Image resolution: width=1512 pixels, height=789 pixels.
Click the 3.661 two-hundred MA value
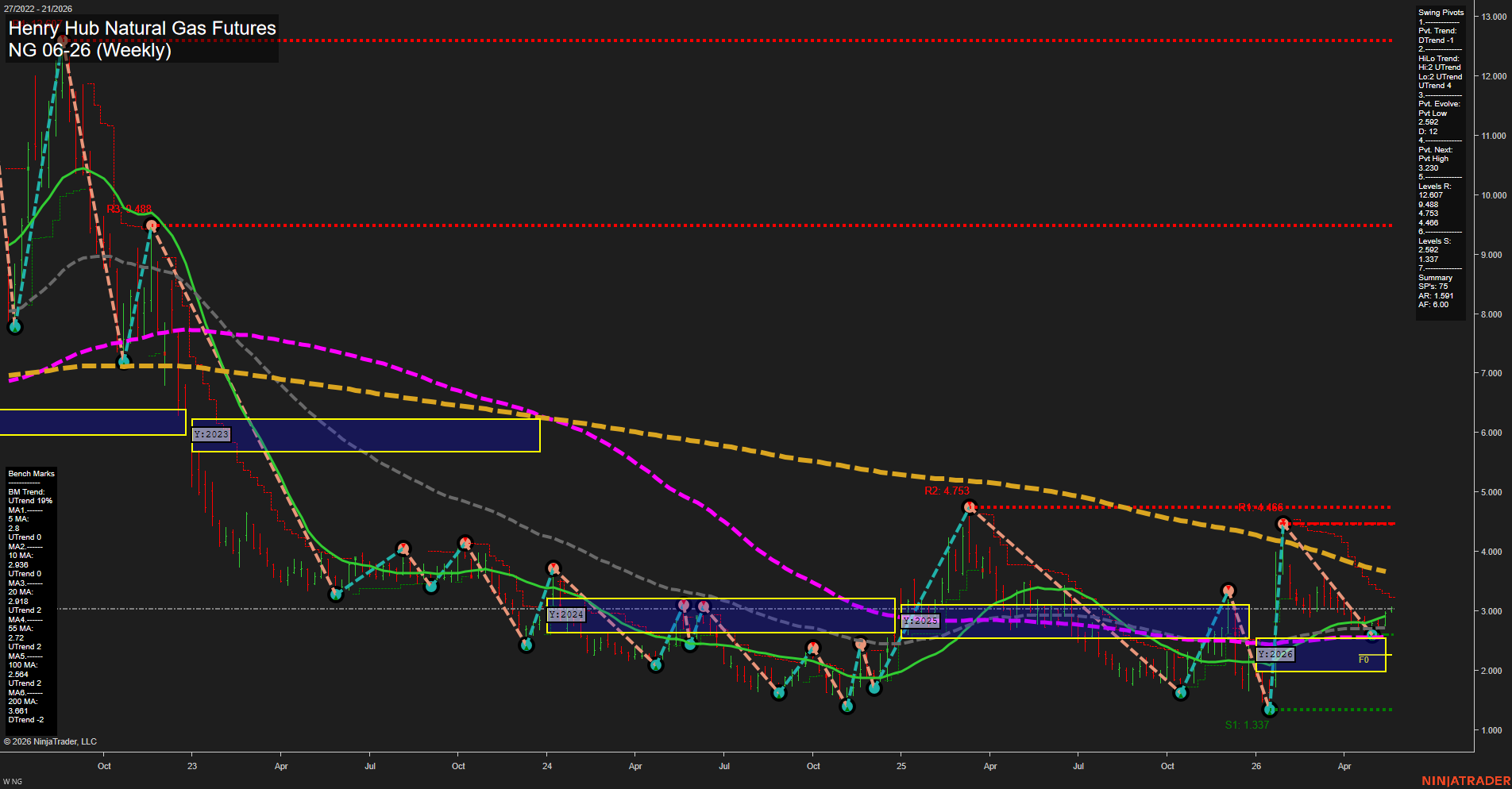18,711
